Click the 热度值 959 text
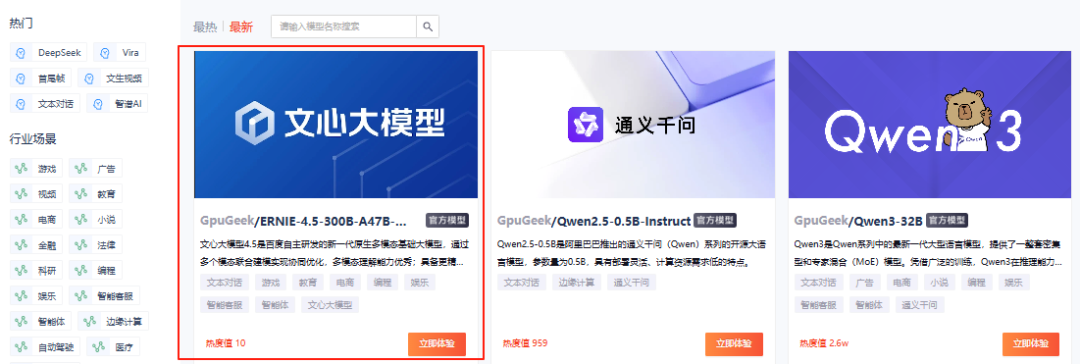 click(525, 343)
